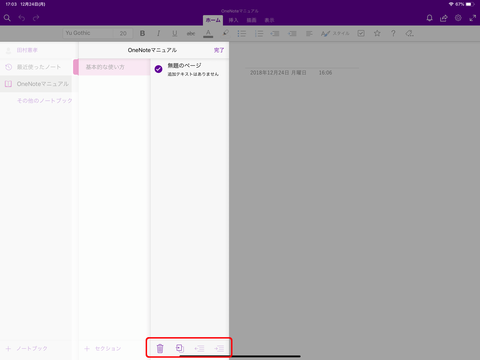This screenshot has width=480, height=360.
Task: Tap 完了 to finish editing
Action: click(219, 50)
